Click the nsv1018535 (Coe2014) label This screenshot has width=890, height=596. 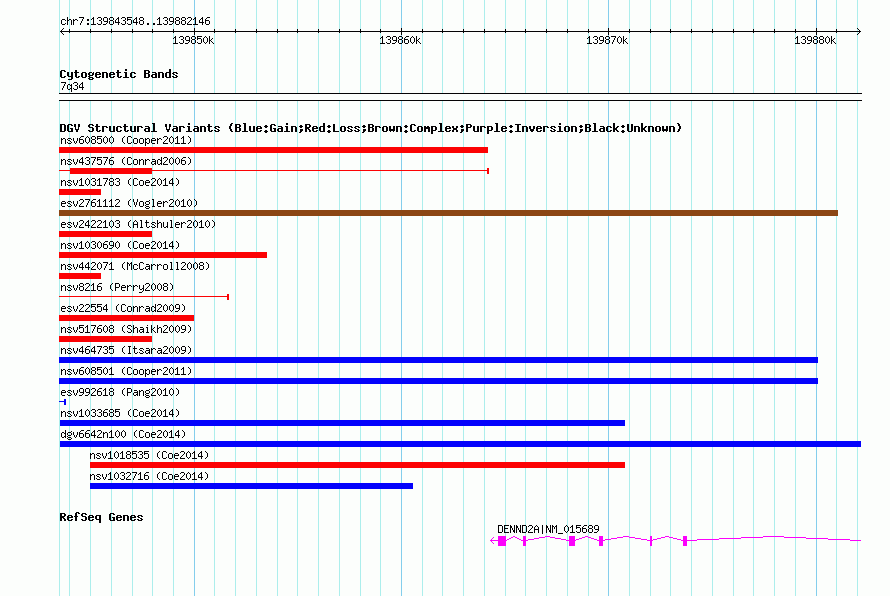pos(149,455)
